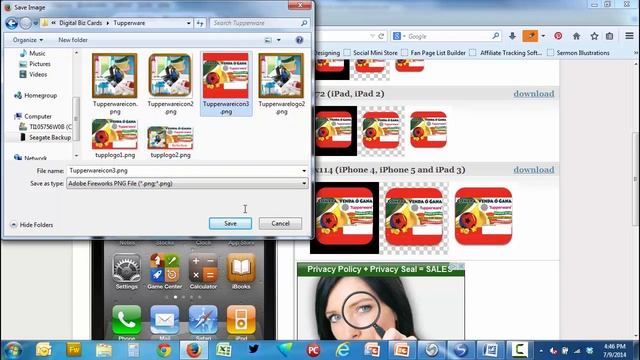Select the Tupperwarelogo2.png file

coord(282,84)
